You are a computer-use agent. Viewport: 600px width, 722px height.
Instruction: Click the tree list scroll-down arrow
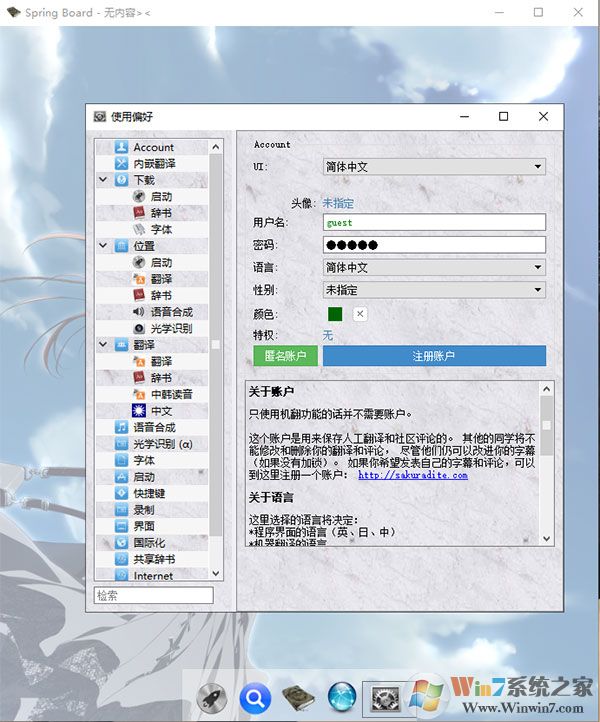(216, 573)
